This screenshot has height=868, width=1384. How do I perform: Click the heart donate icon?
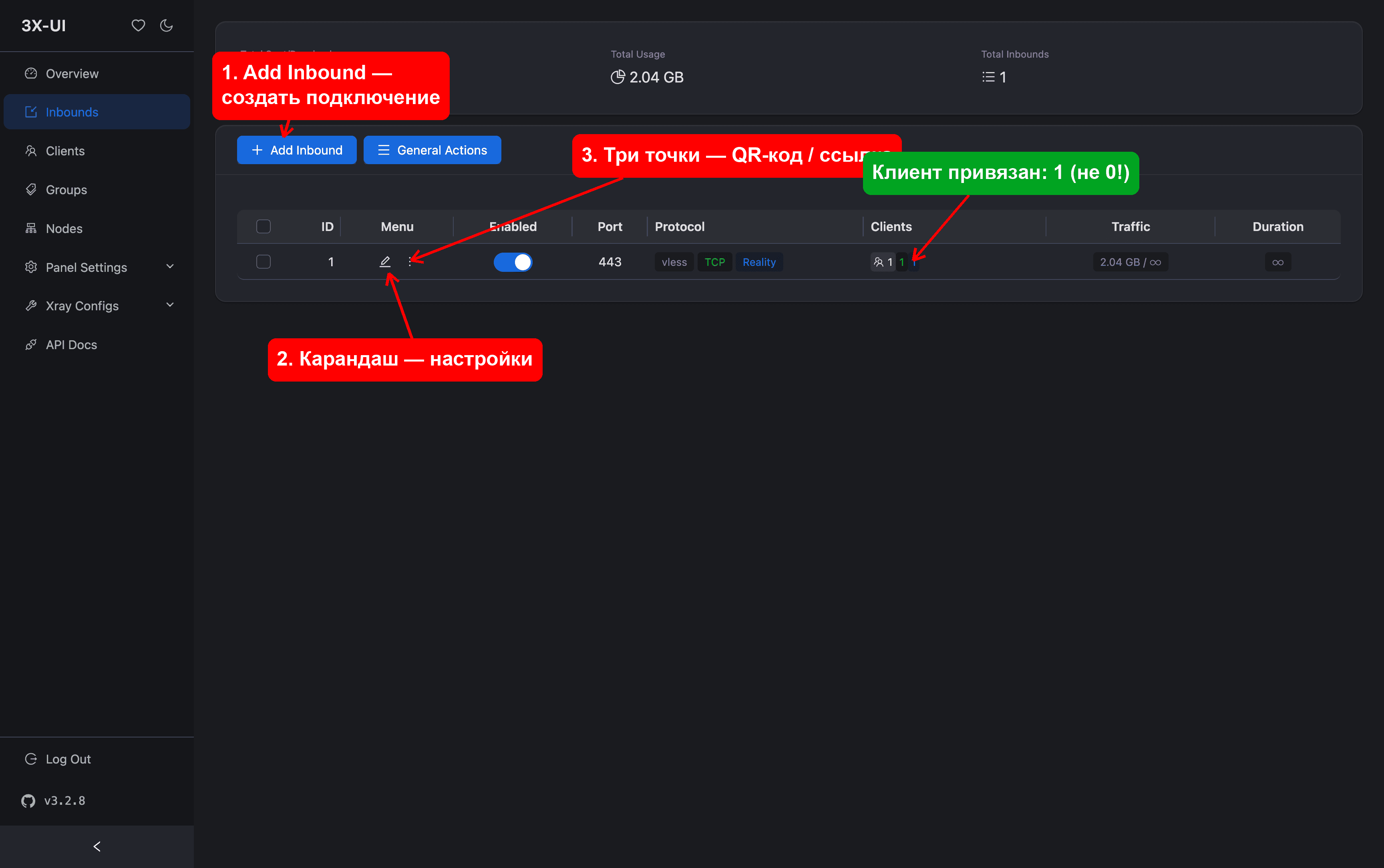coord(138,25)
